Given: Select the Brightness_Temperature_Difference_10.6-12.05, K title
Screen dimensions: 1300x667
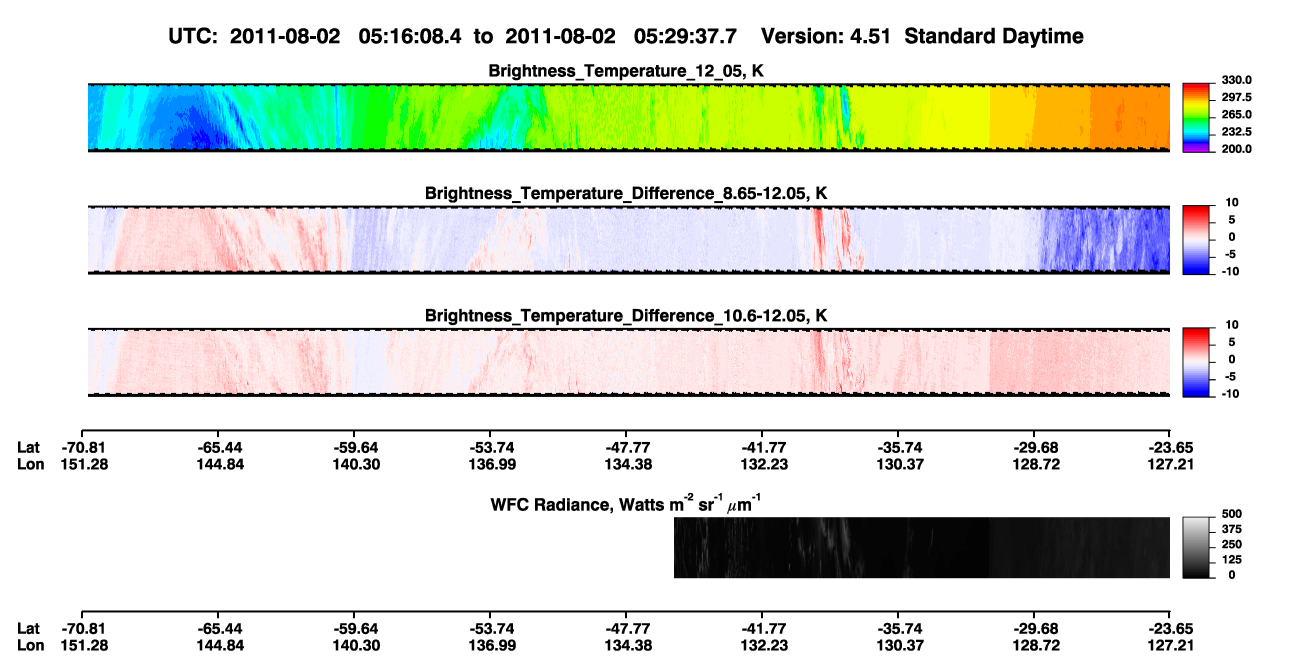Looking at the screenshot, I should (628, 316).
